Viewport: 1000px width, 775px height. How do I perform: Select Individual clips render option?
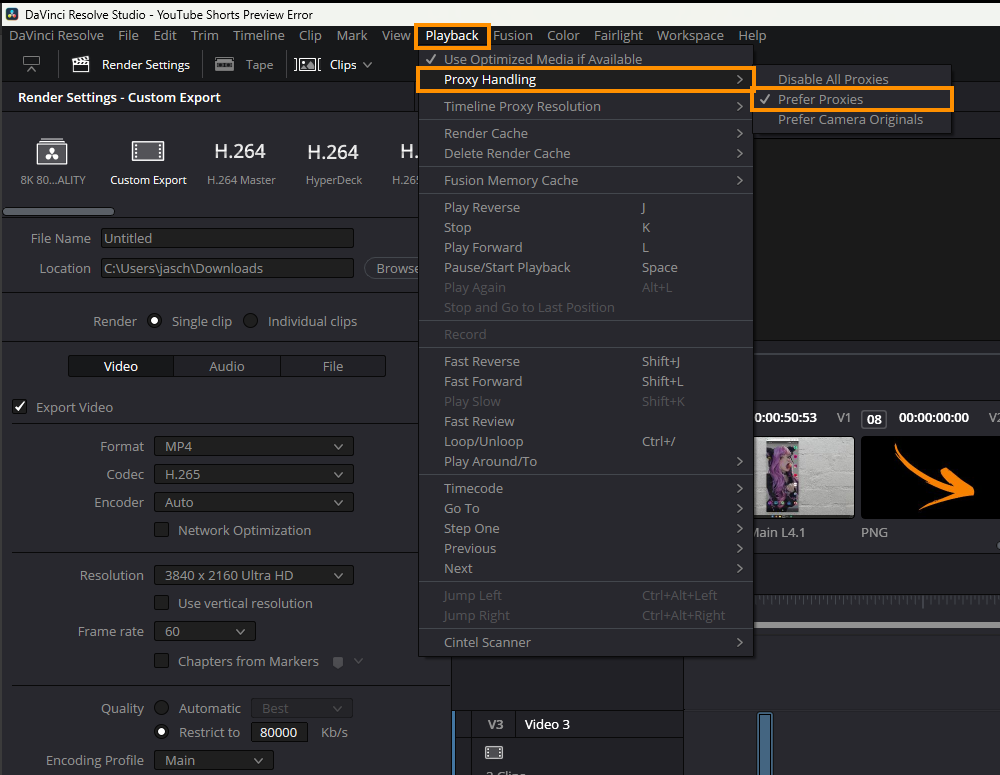251,321
